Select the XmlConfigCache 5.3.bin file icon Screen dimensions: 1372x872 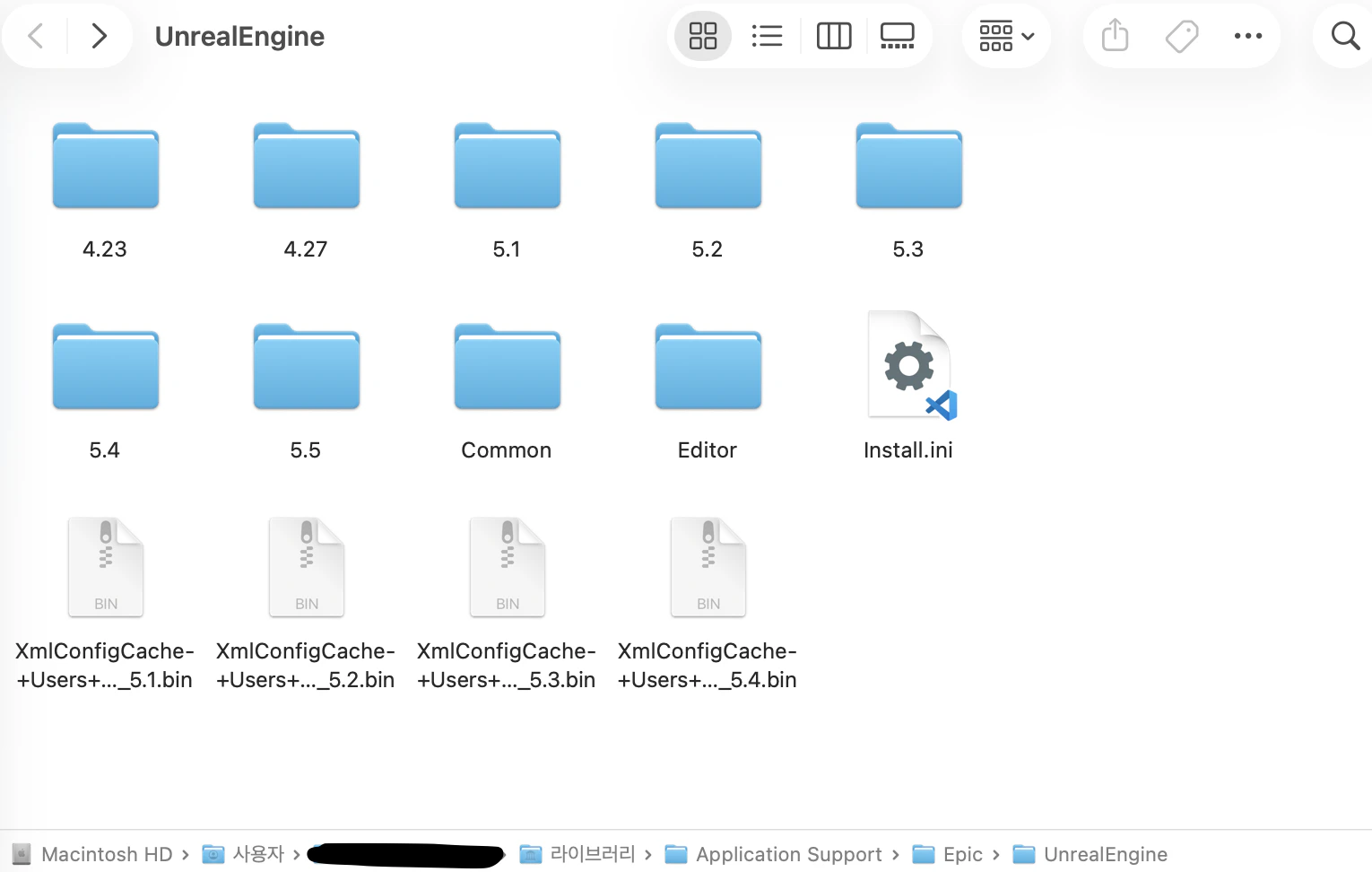(508, 567)
